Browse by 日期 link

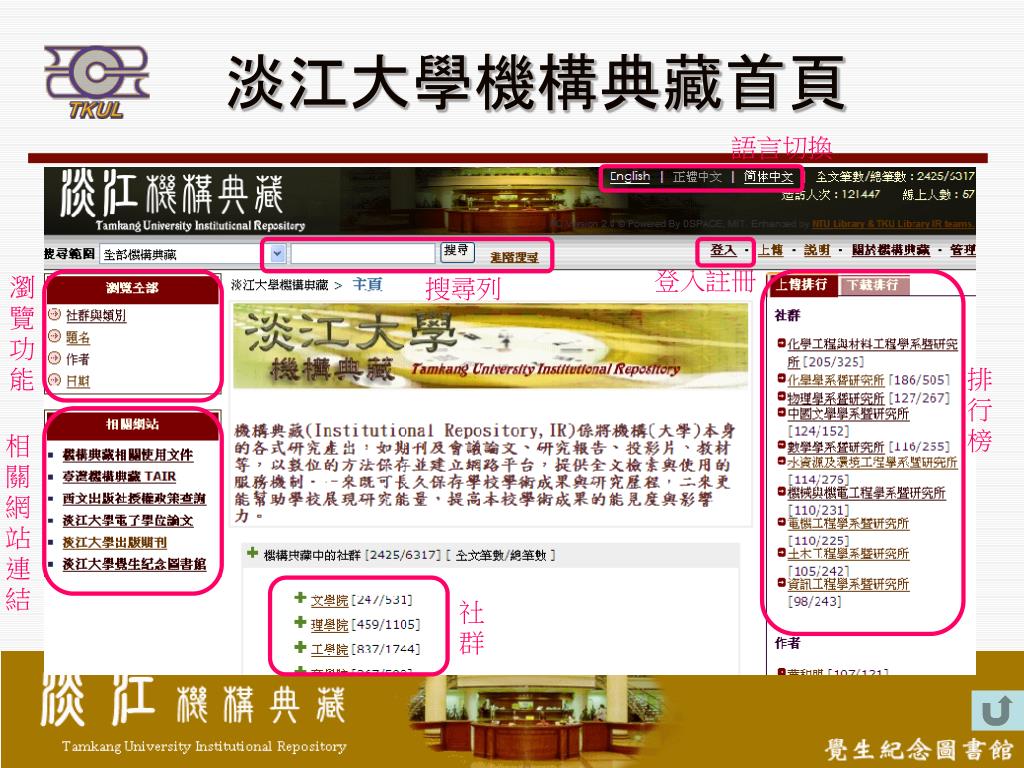click(x=78, y=380)
